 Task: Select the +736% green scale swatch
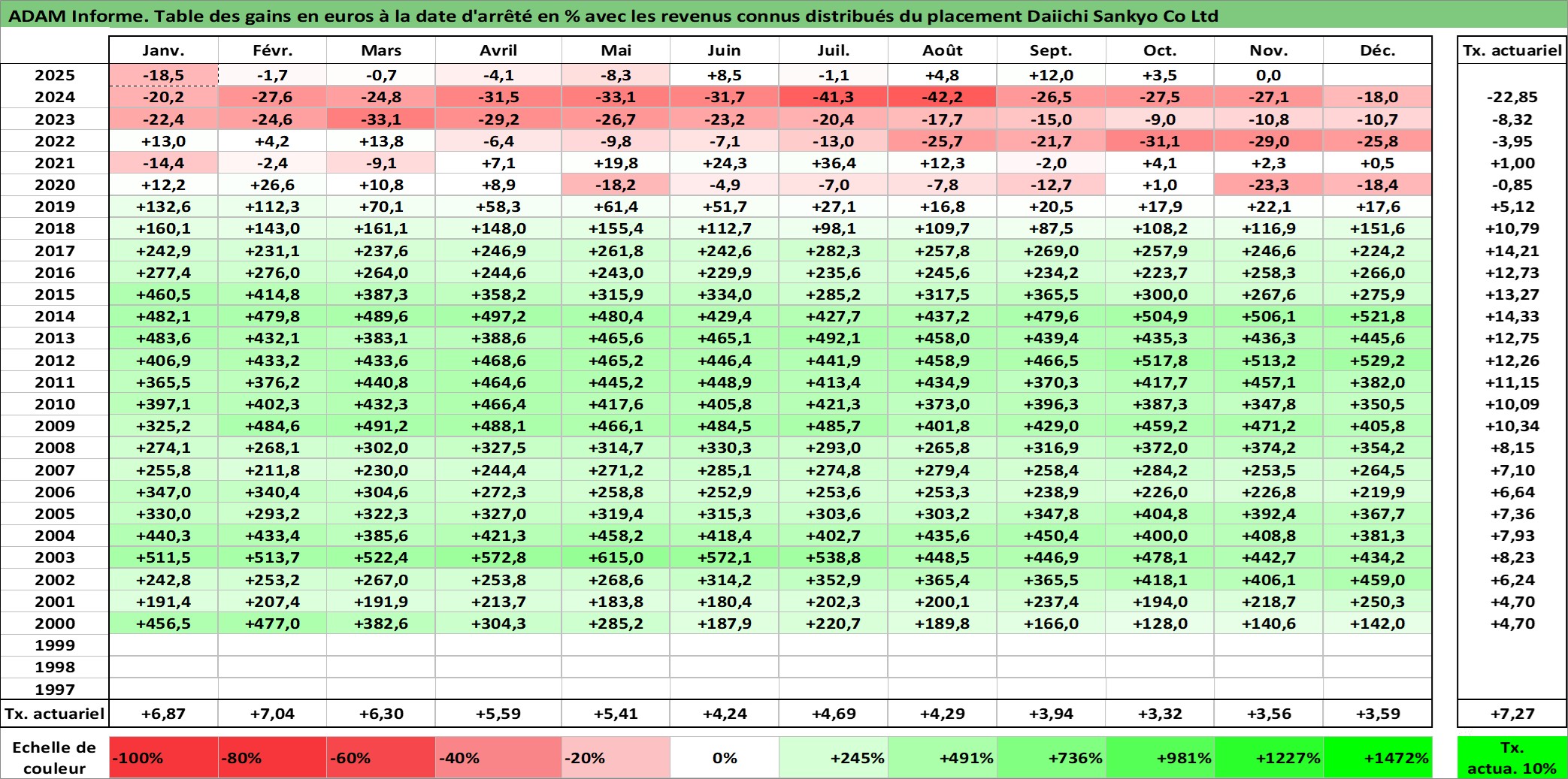click(x=1052, y=757)
